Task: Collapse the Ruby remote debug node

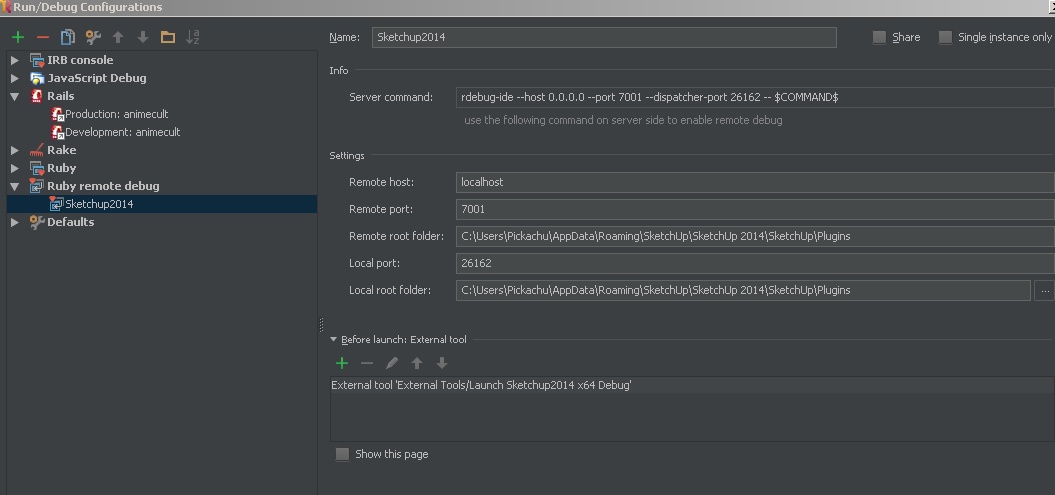Action: click(x=15, y=186)
